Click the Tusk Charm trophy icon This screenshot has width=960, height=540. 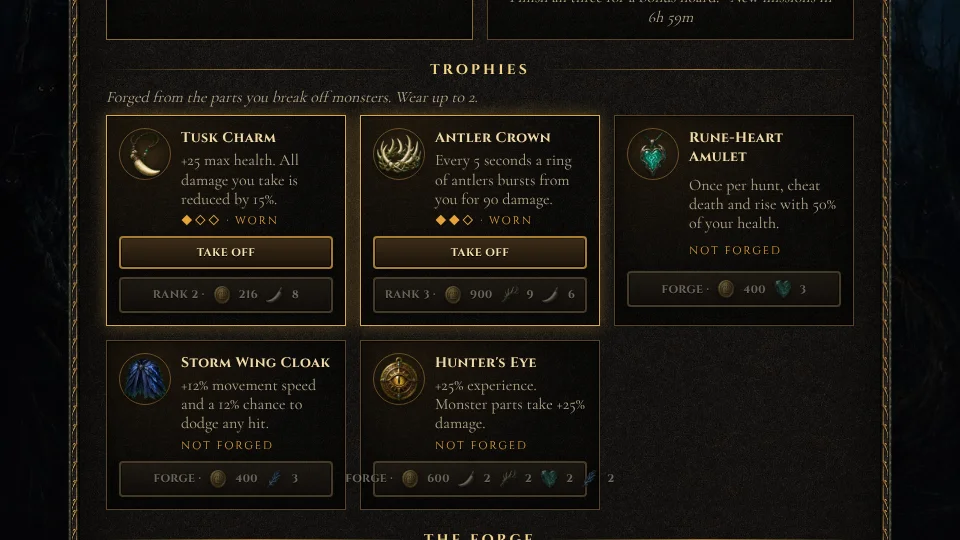[x=145, y=154]
